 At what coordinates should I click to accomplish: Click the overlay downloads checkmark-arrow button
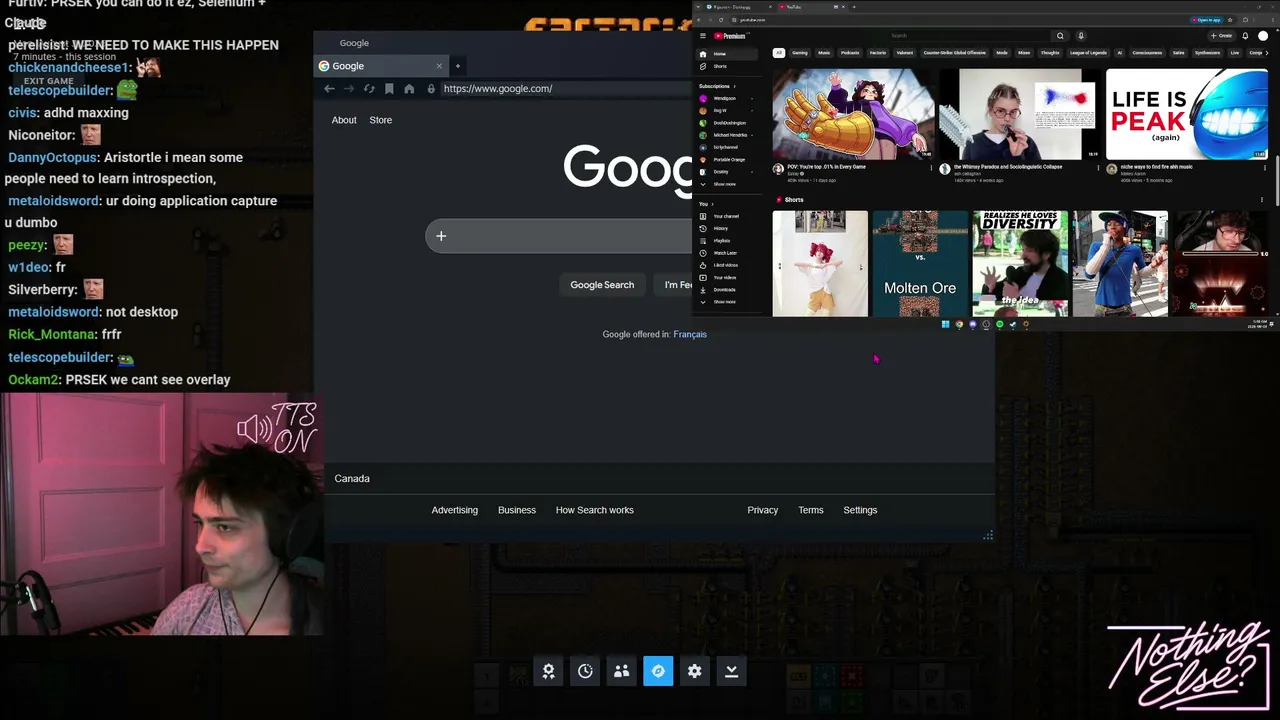coord(732,672)
